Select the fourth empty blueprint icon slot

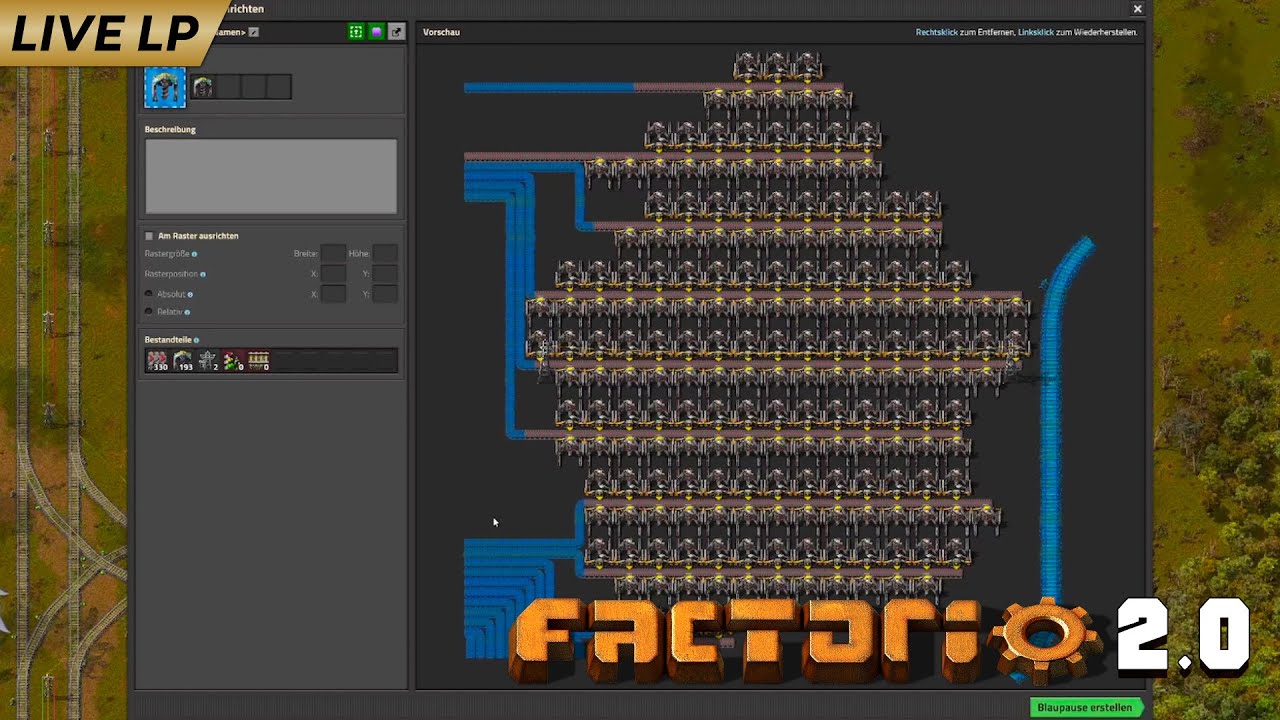coord(278,87)
